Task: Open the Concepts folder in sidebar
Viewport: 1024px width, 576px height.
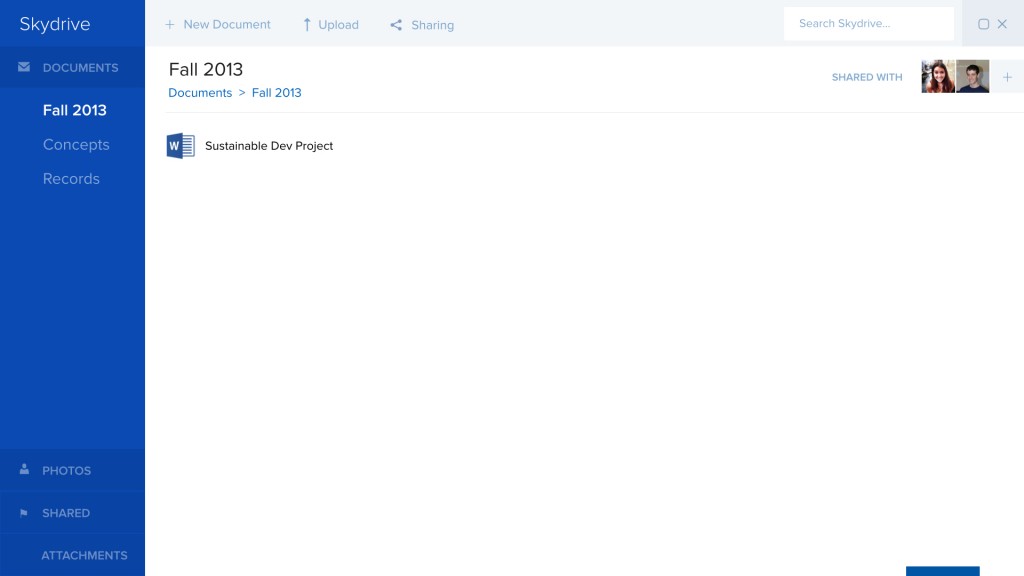Action: (x=76, y=144)
